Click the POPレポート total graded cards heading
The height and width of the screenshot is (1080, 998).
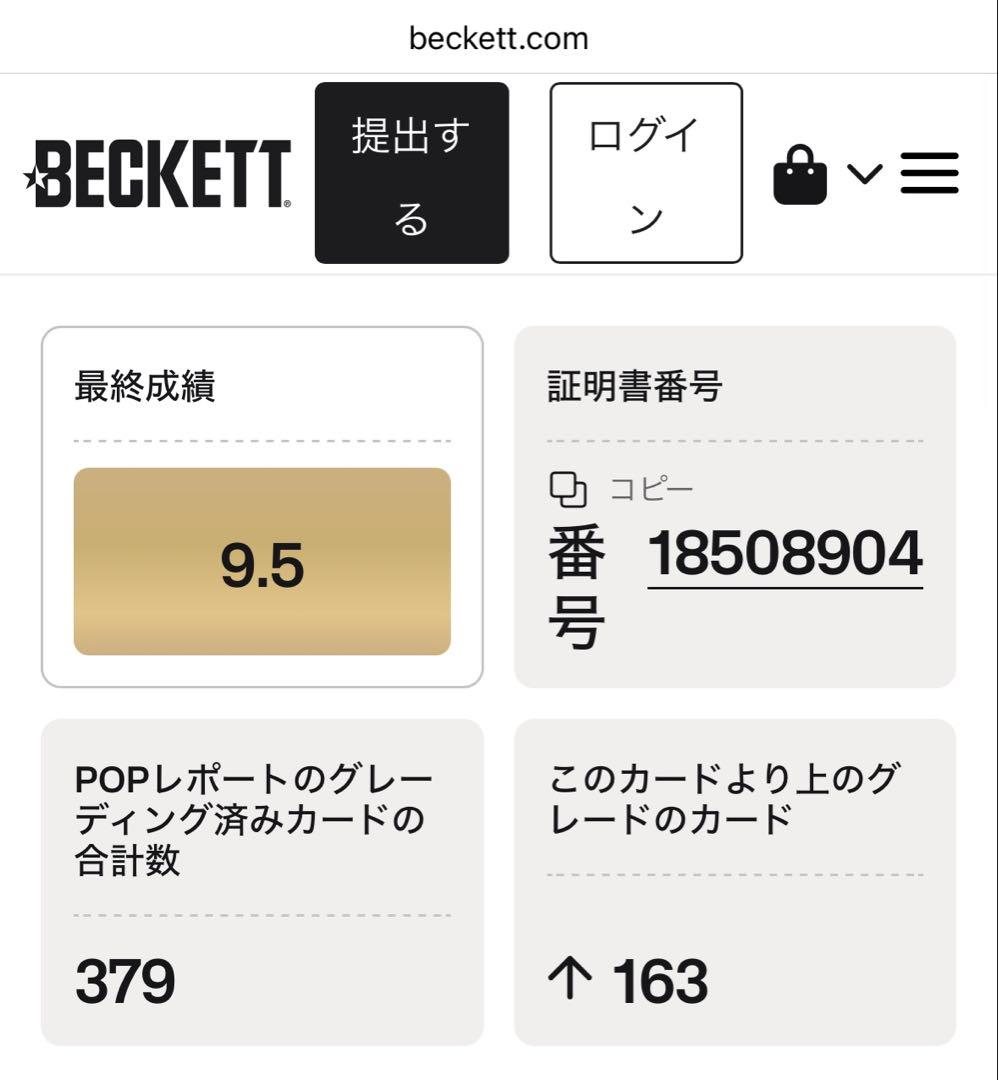pos(254,820)
